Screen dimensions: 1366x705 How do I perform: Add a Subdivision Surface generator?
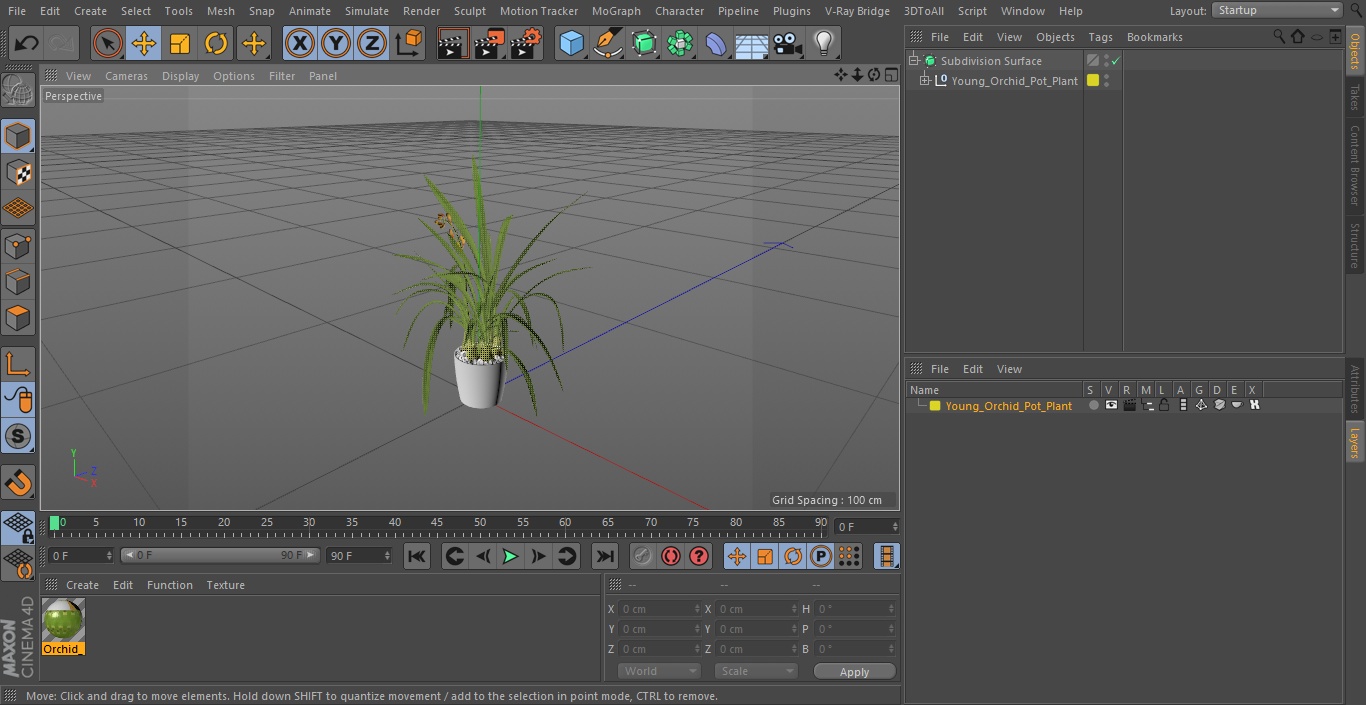coord(644,43)
